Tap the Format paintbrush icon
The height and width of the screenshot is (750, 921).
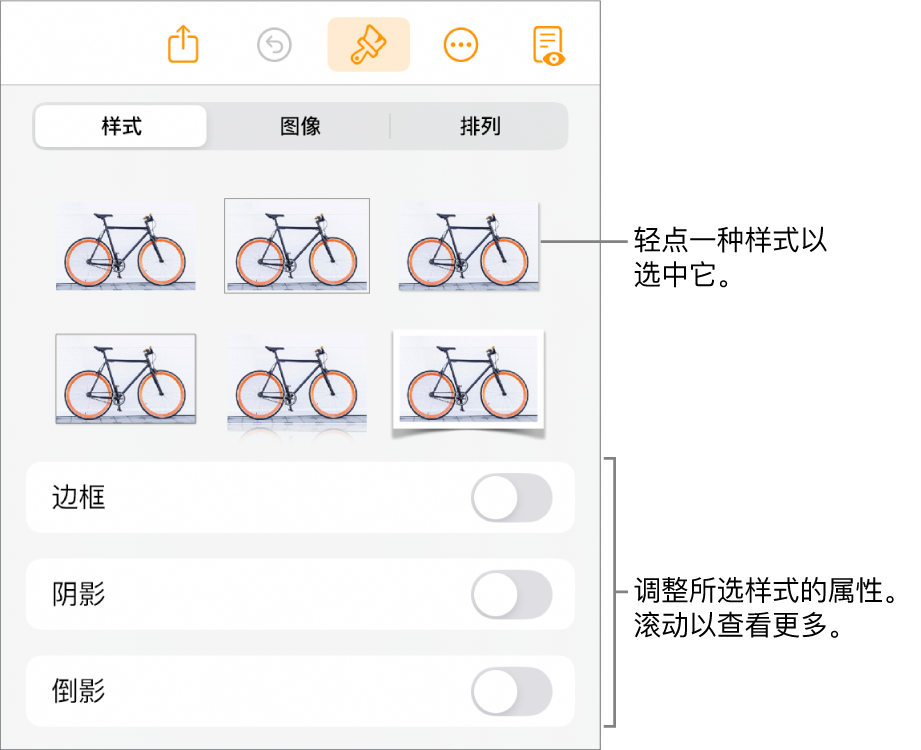368,45
